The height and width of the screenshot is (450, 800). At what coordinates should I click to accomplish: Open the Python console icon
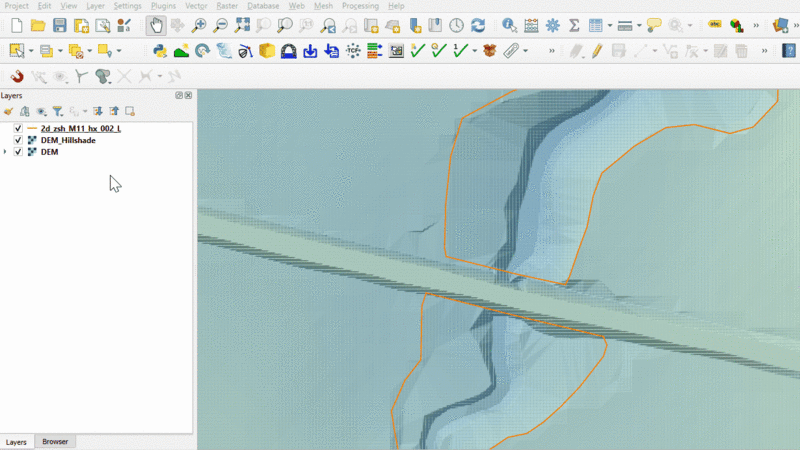pyautogui.click(x=159, y=50)
